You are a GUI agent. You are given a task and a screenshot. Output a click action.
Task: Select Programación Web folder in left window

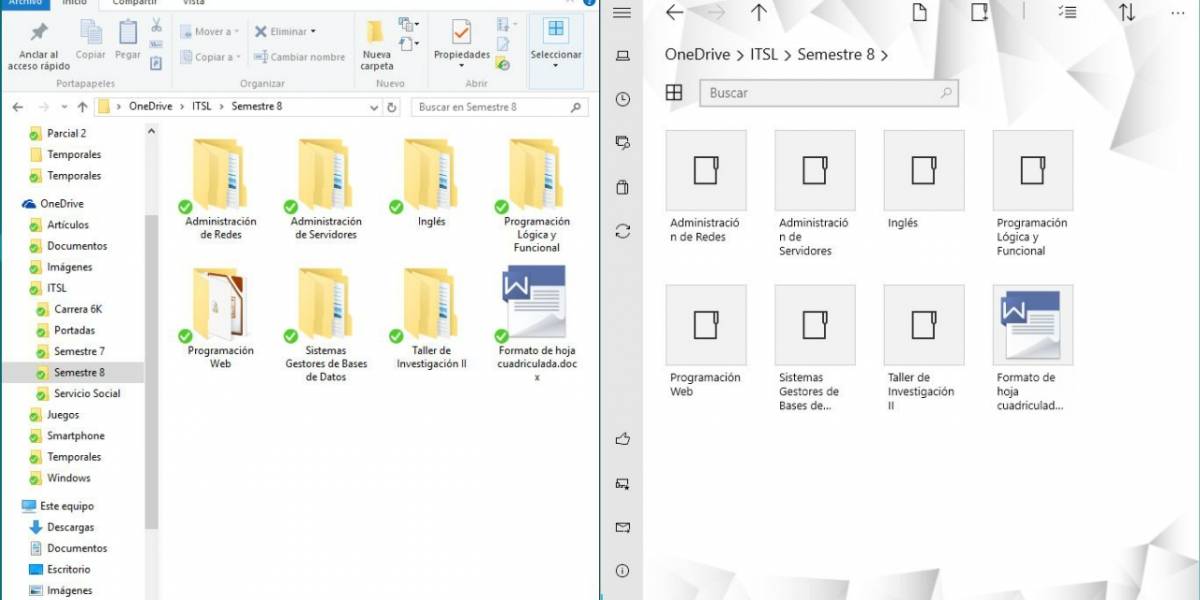point(221,320)
